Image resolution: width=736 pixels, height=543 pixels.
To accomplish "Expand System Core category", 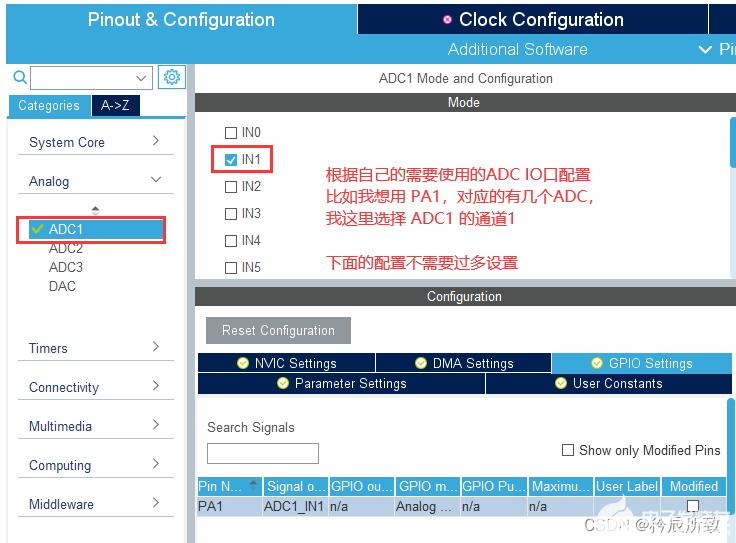I will coord(95,142).
